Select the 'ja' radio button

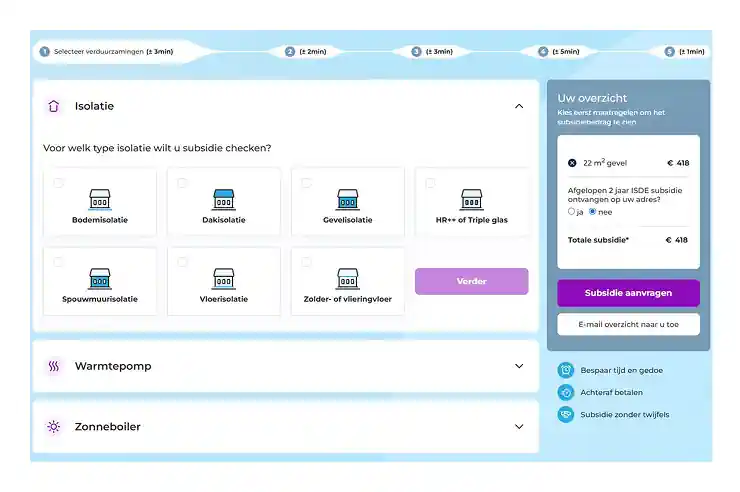(x=571, y=211)
